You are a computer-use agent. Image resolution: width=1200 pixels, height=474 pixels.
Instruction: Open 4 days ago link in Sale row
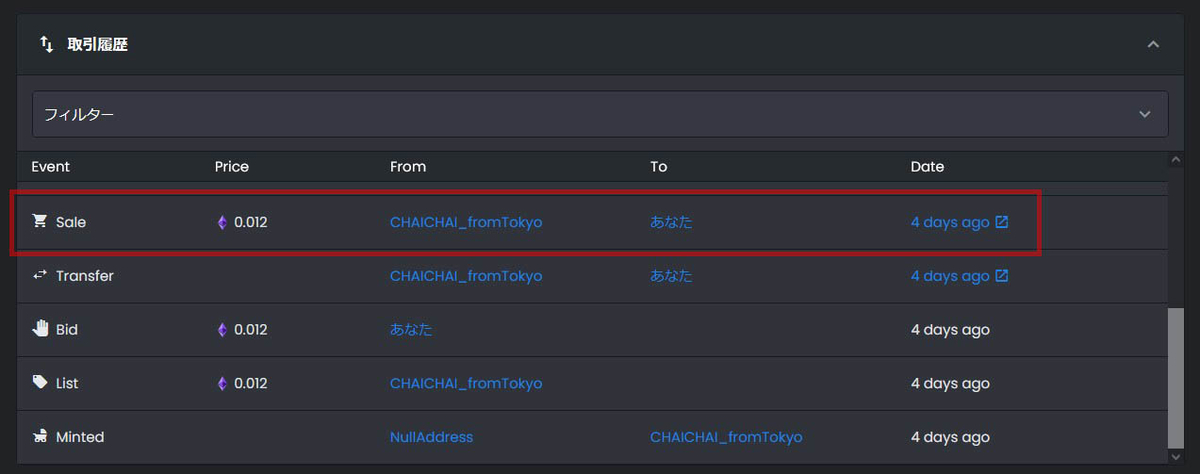(949, 222)
